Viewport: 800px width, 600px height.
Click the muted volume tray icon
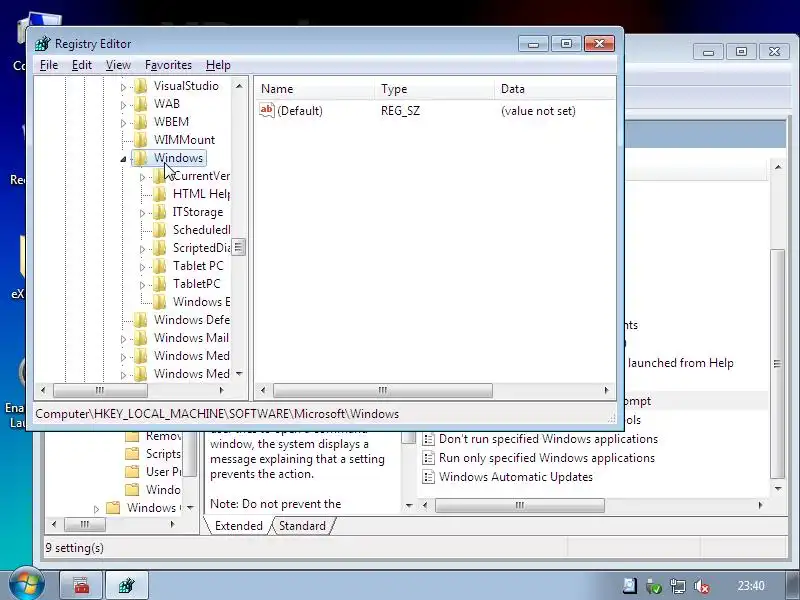[x=702, y=586]
